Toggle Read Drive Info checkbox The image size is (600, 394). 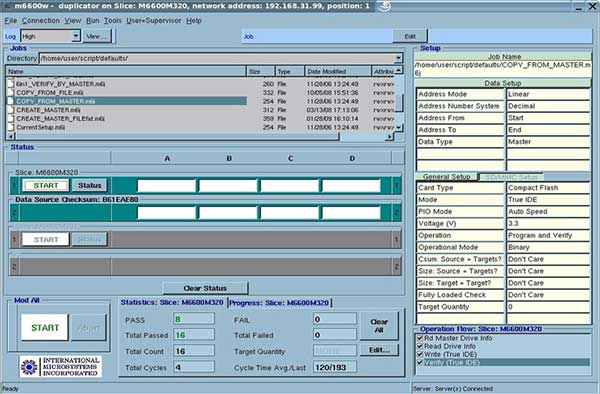420,346
